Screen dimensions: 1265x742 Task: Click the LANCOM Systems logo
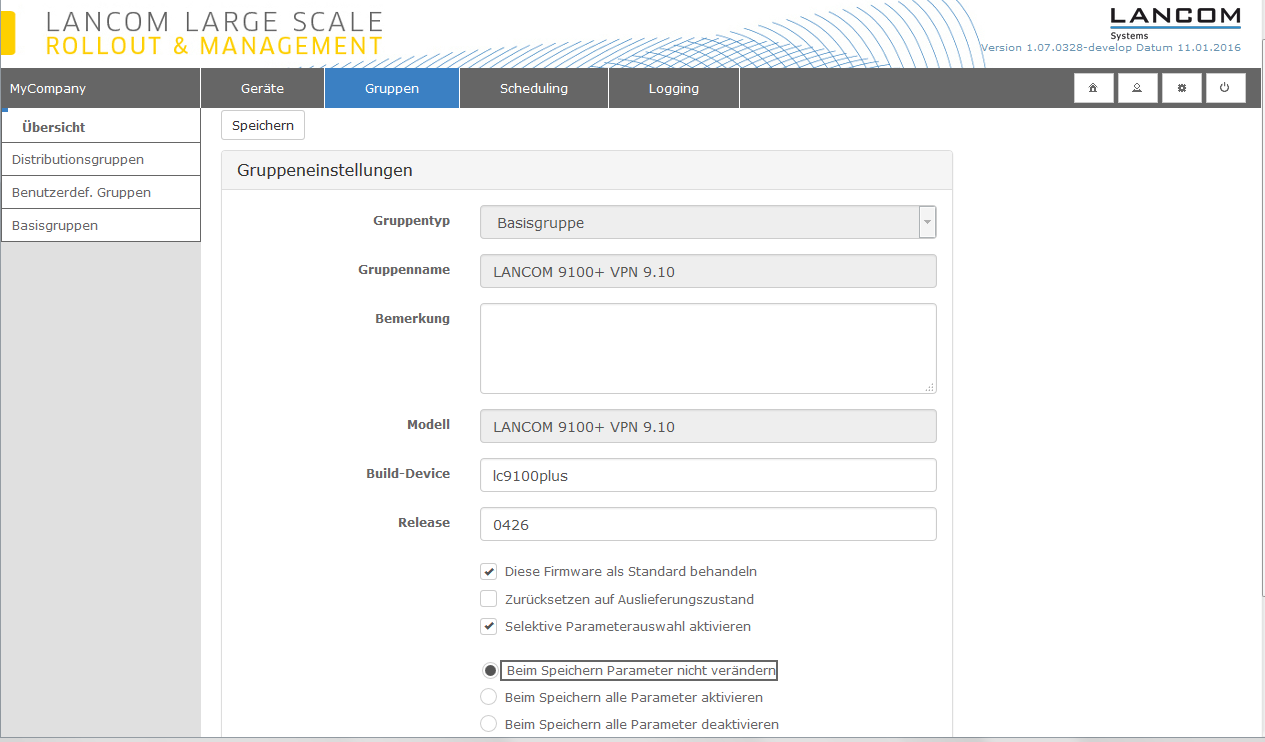[1175, 22]
